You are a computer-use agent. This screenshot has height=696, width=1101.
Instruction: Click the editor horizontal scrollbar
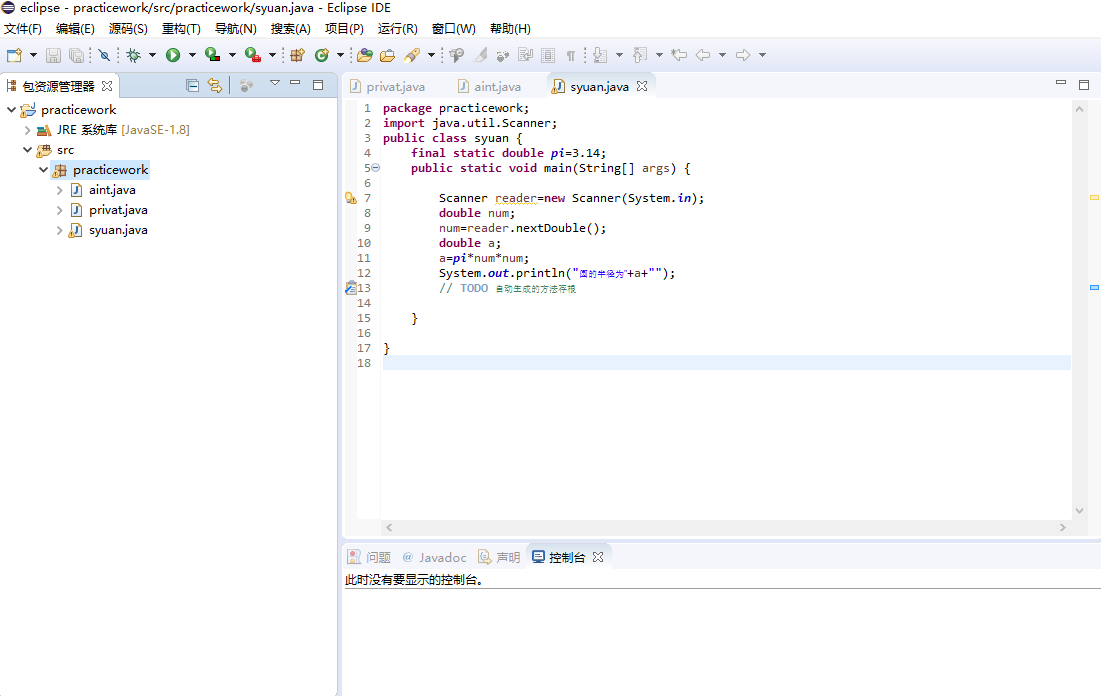coord(725,527)
